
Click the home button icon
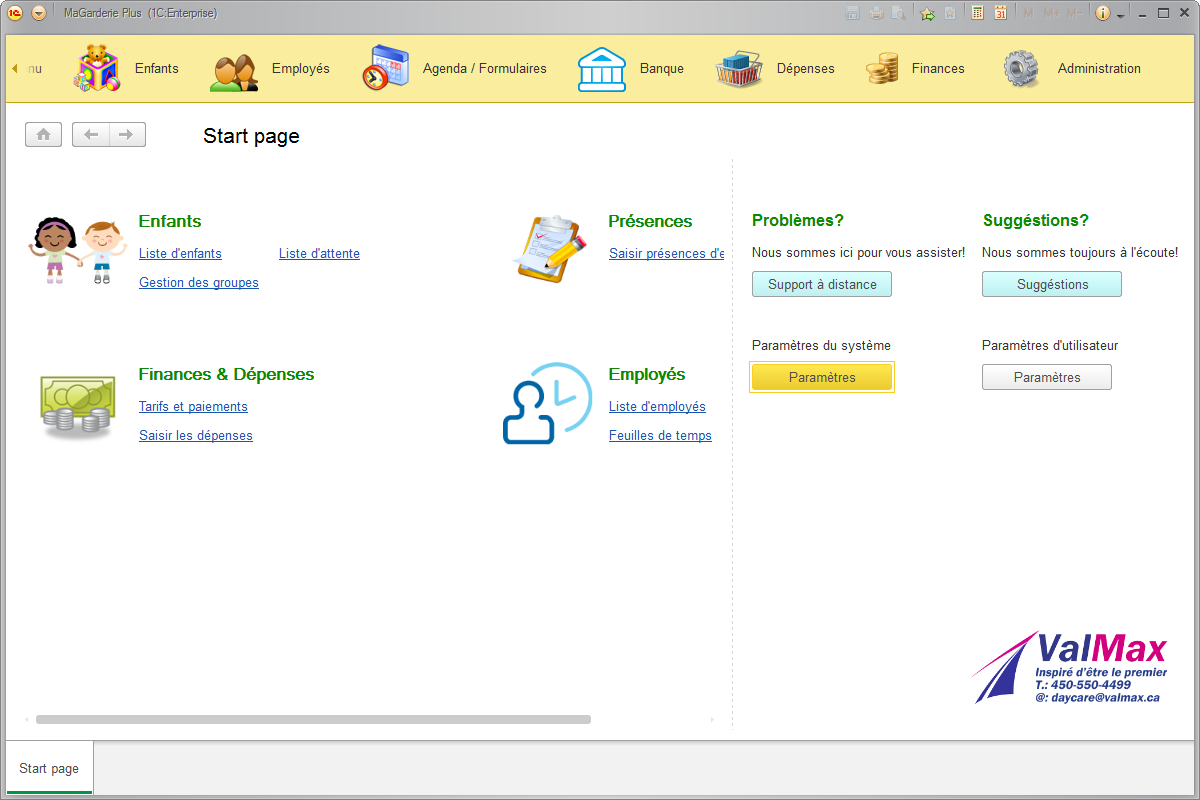pos(43,135)
